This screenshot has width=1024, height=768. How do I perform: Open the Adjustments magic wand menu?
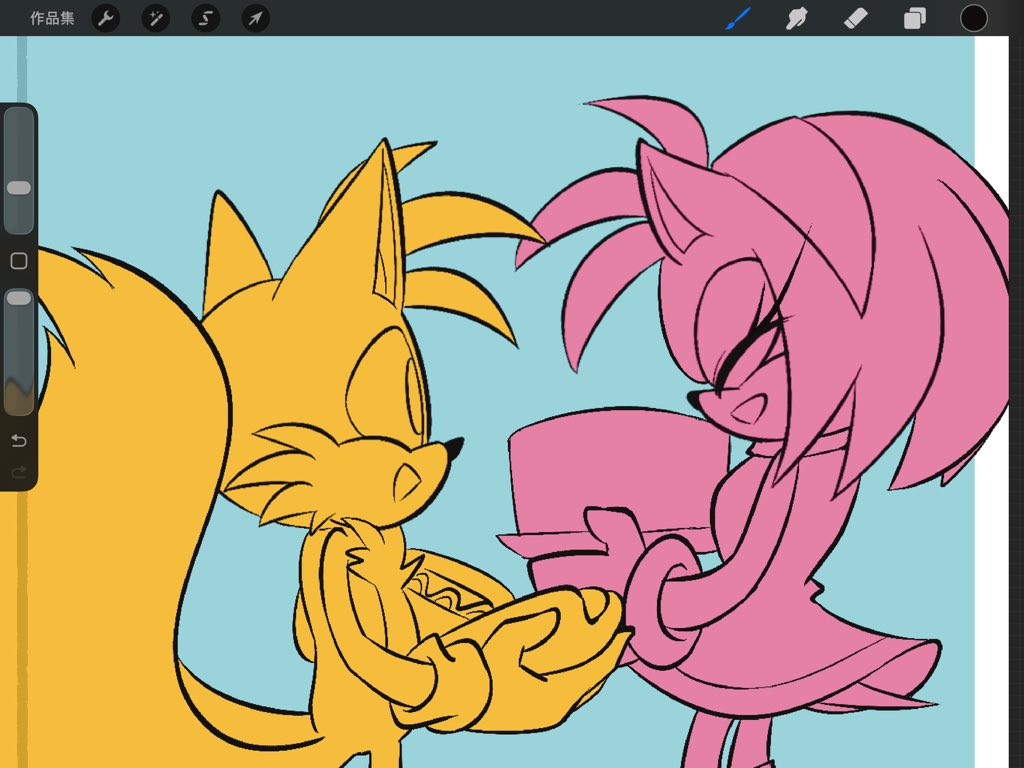pyautogui.click(x=155, y=18)
